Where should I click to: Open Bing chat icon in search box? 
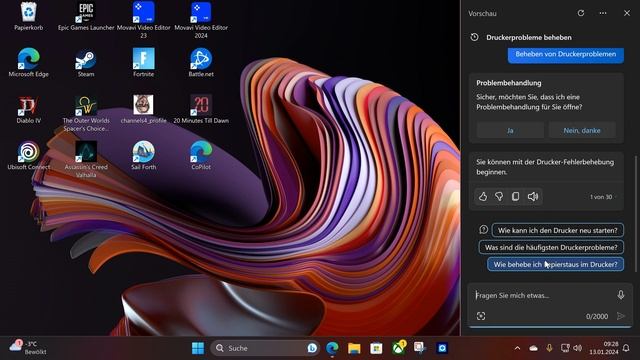click(312, 348)
